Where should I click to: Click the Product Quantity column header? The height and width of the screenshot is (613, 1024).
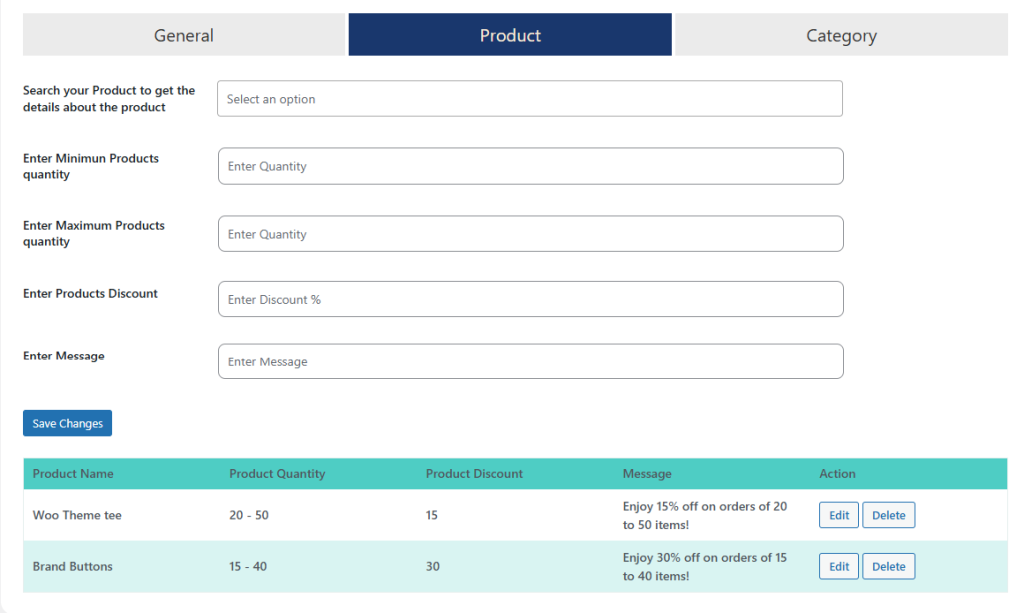pyautogui.click(x=277, y=473)
